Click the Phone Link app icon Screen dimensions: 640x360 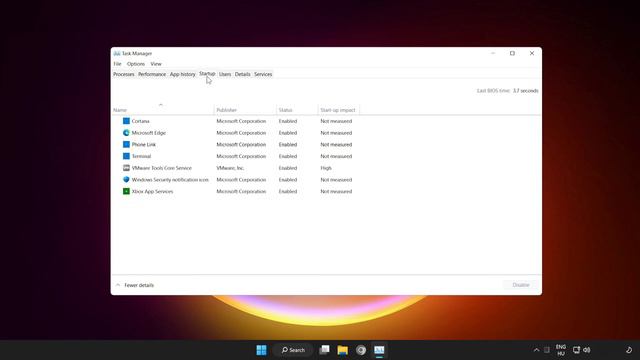click(126, 144)
